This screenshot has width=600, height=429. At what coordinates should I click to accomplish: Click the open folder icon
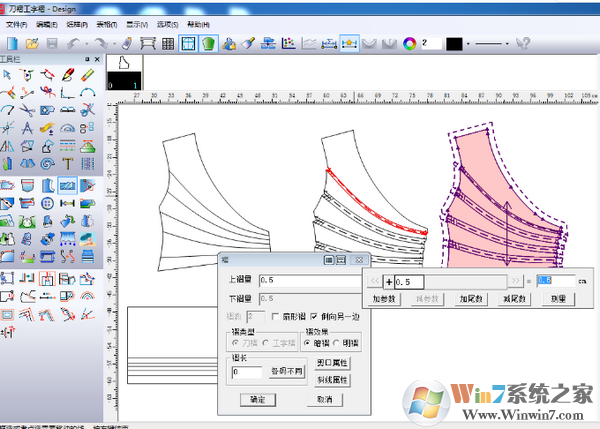(x=33, y=44)
